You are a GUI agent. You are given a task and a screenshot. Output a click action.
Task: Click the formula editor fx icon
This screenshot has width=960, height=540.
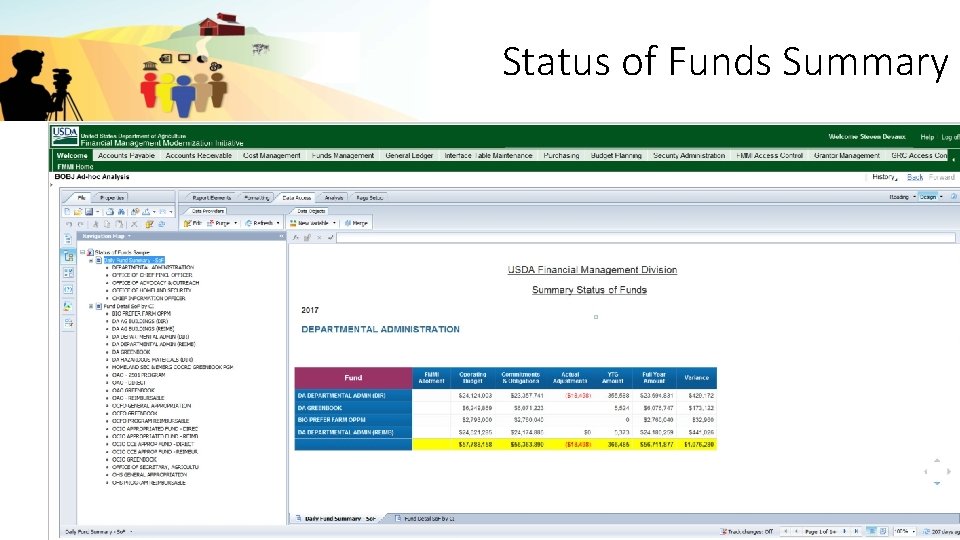coord(296,238)
